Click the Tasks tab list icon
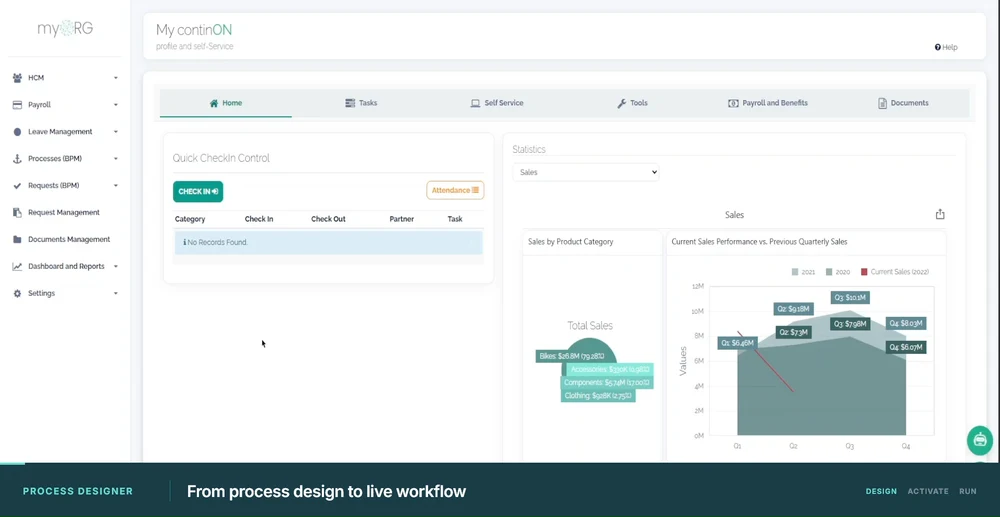Viewport: 1000px width, 517px height. click(350, 103)
